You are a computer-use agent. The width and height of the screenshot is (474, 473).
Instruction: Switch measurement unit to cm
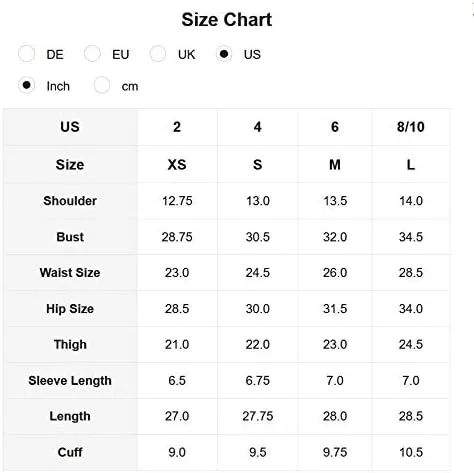click(x=102, y=86)
